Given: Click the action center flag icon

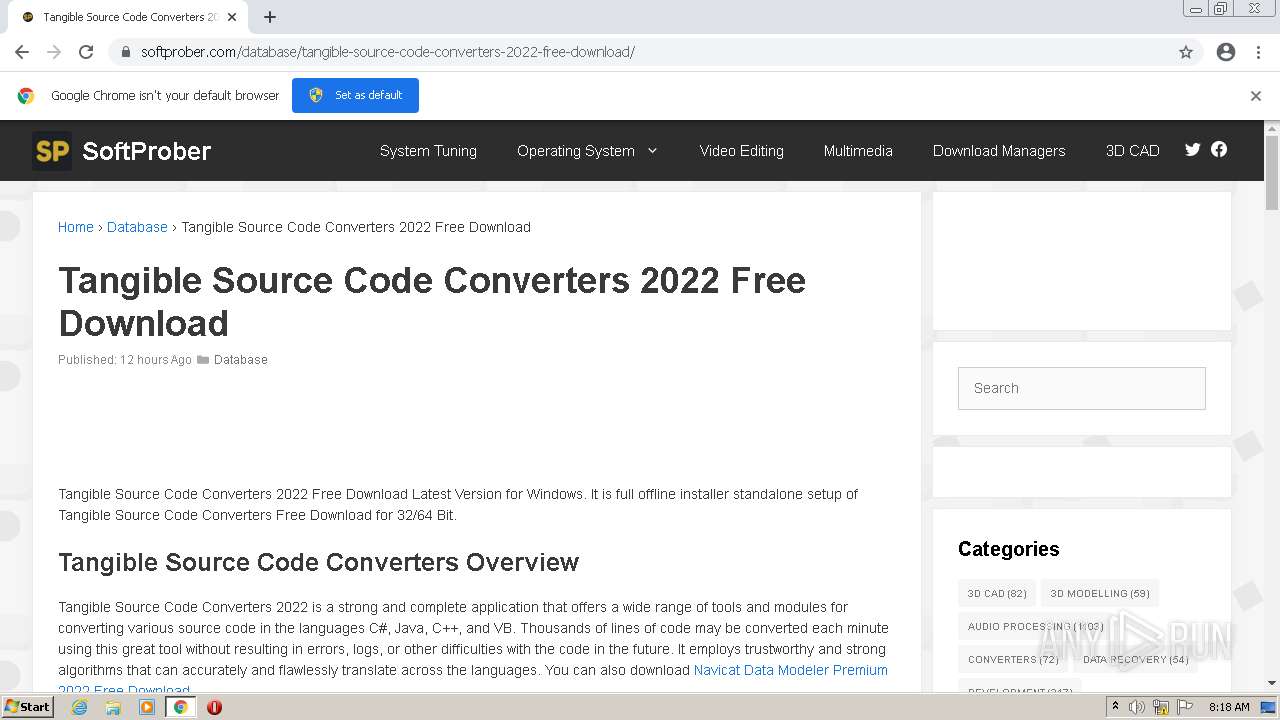Looking at the screenshot, I should click(x=1185, y=707).
